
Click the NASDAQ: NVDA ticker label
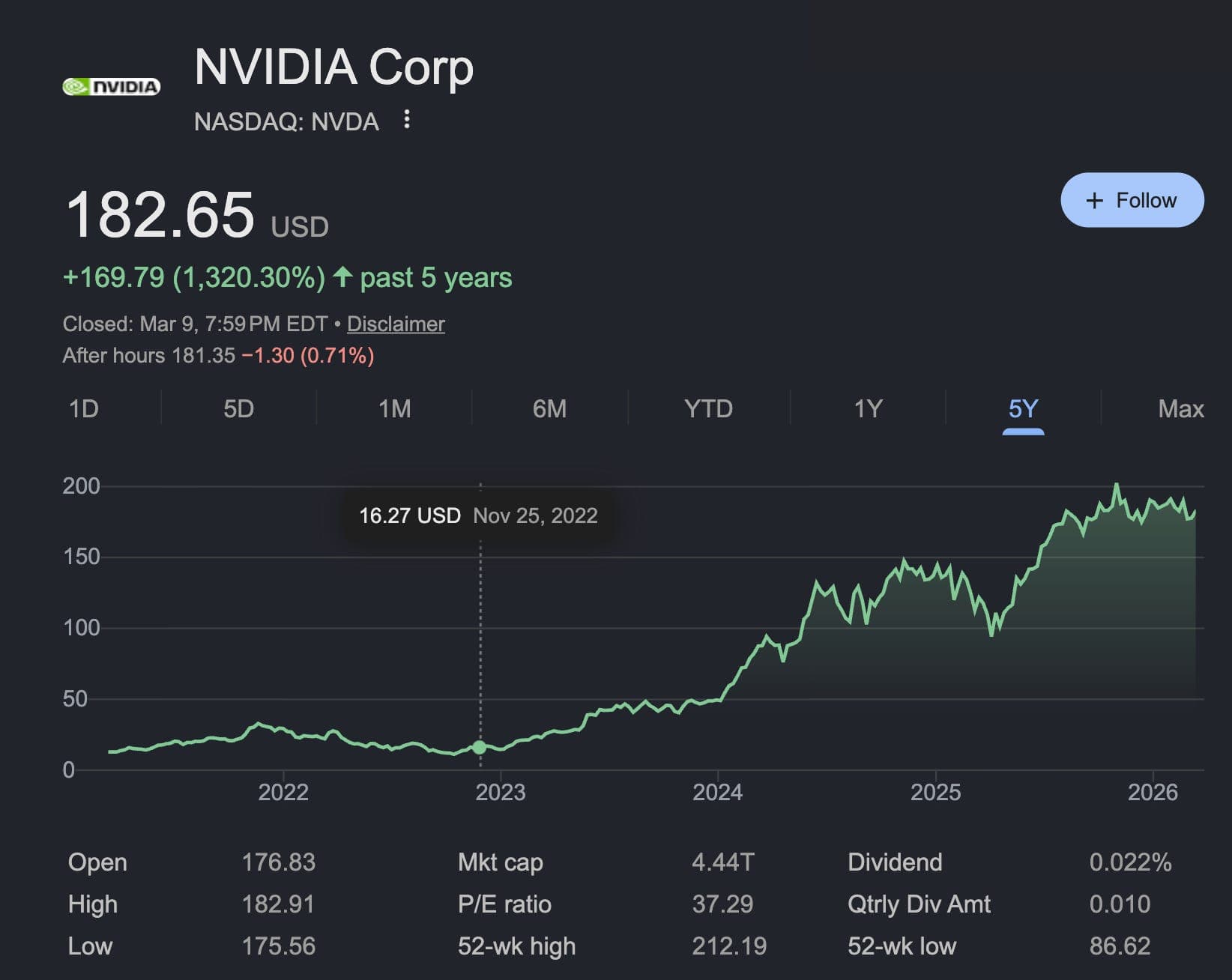click(x=288, y=121)
